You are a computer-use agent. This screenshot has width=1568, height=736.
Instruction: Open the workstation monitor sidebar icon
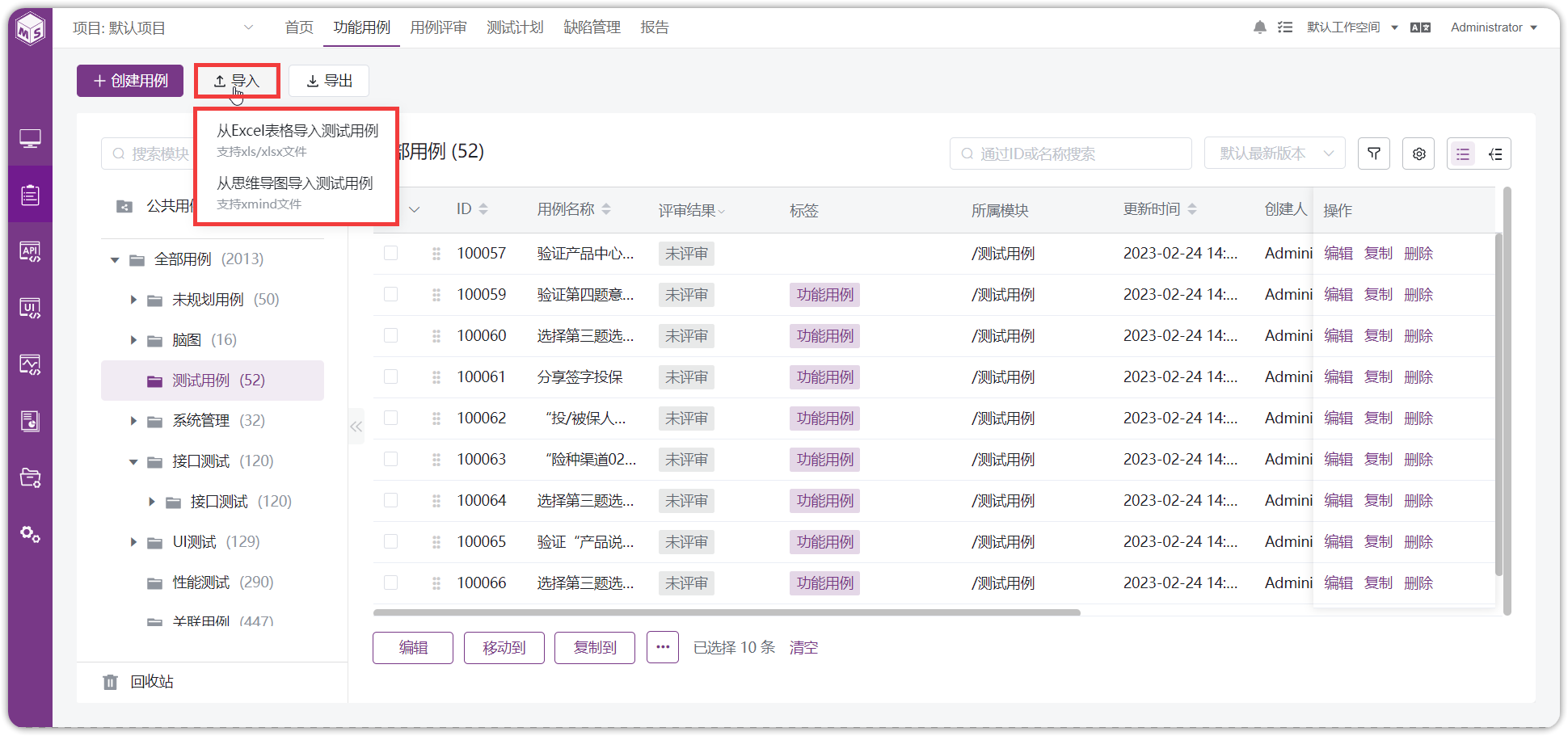coord(31,139)
